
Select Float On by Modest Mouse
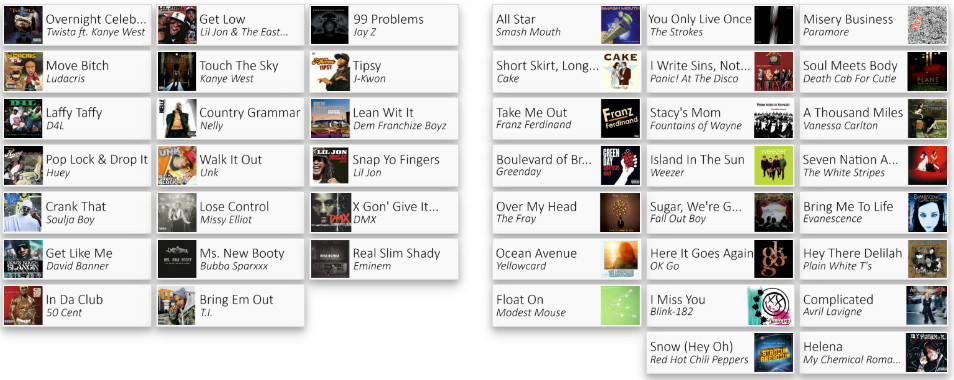pos(566,306)
